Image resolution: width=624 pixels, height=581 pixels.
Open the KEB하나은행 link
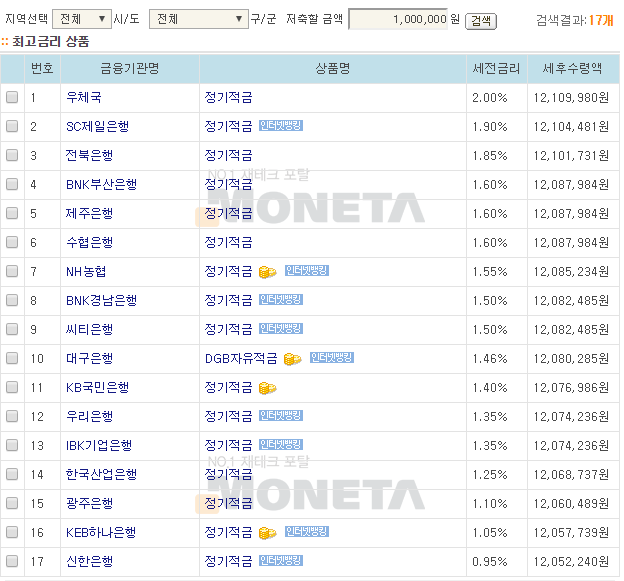click(101, 532)
